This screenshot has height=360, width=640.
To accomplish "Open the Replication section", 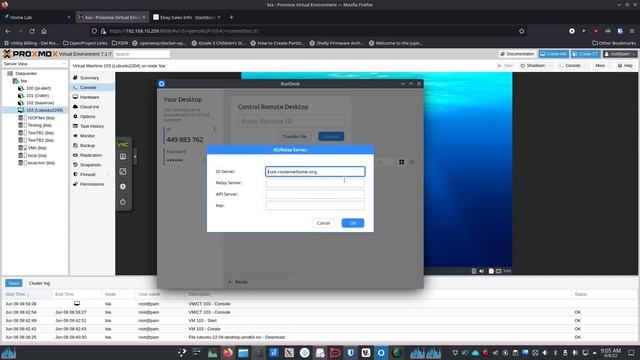I will [91, 155].
